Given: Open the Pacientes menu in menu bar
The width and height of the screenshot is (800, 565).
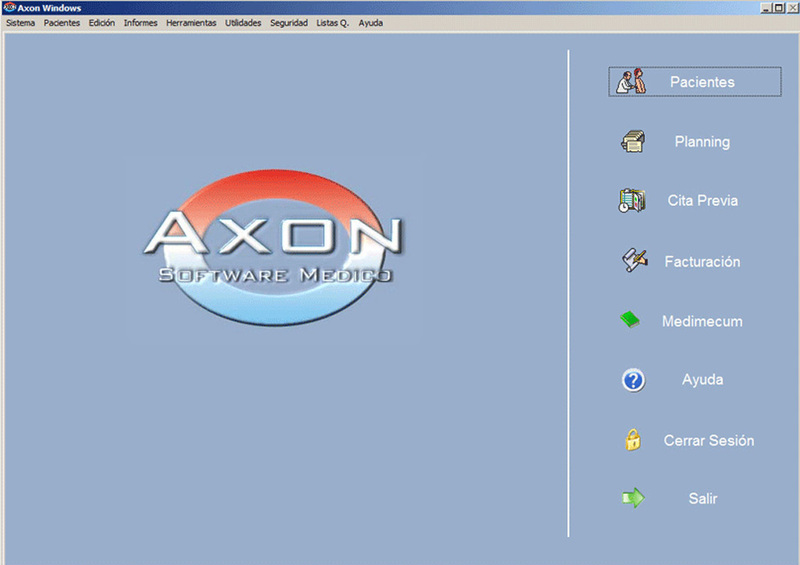Looking at the screenshot, I should pos(62,23).
